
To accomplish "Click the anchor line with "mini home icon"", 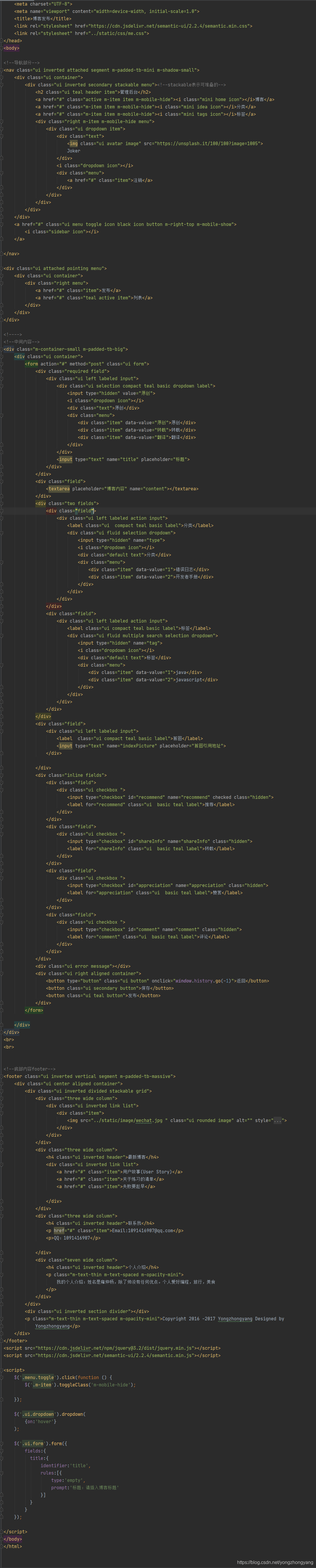I will tap(155, 99).
